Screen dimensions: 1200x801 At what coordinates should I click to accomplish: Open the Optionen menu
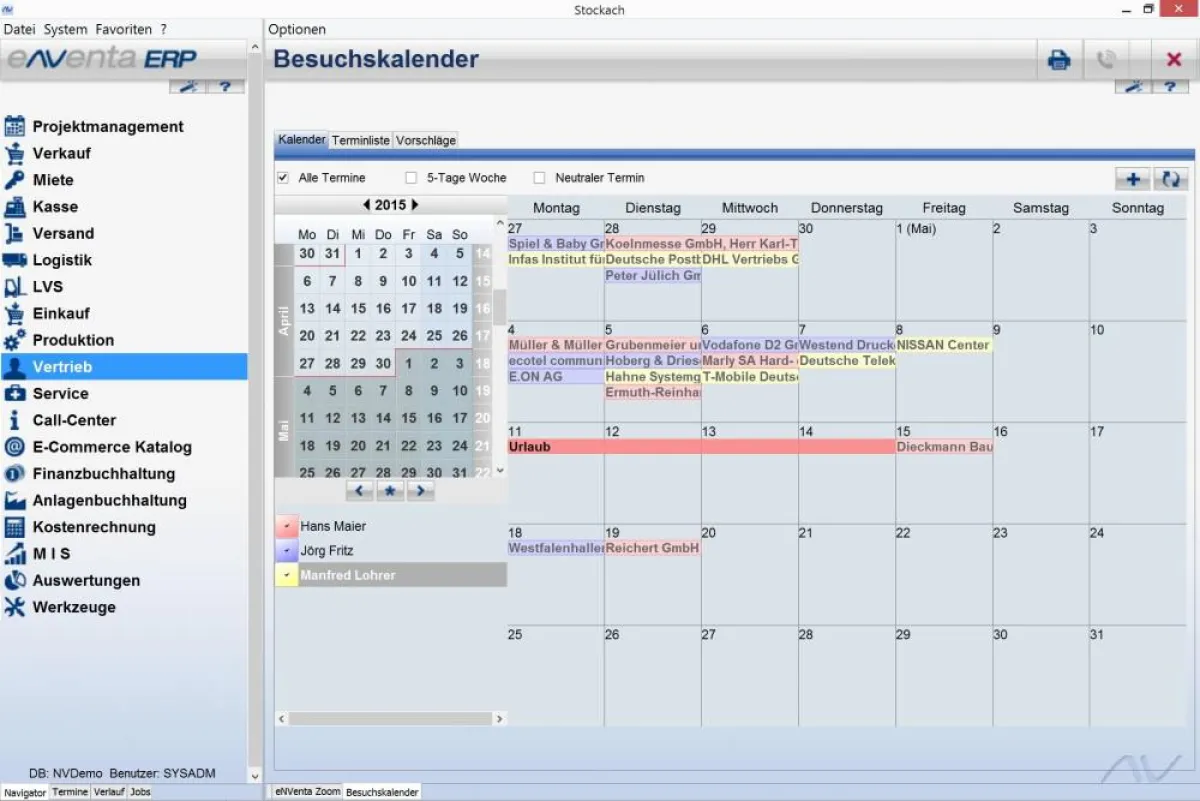point(296,29)
